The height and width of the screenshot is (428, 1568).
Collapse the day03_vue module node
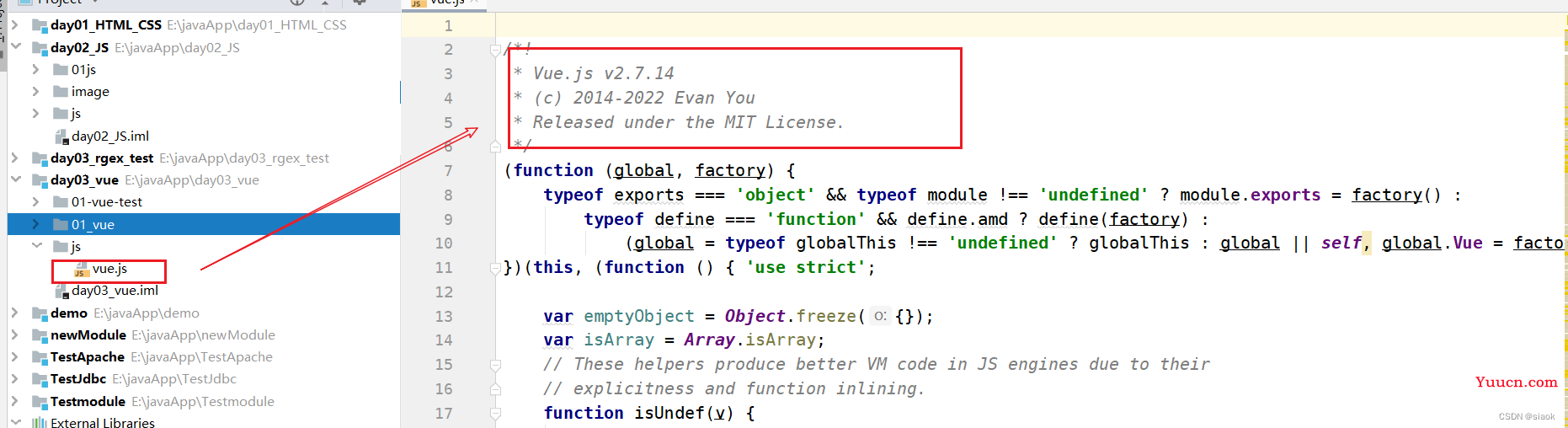click(15, 179)
